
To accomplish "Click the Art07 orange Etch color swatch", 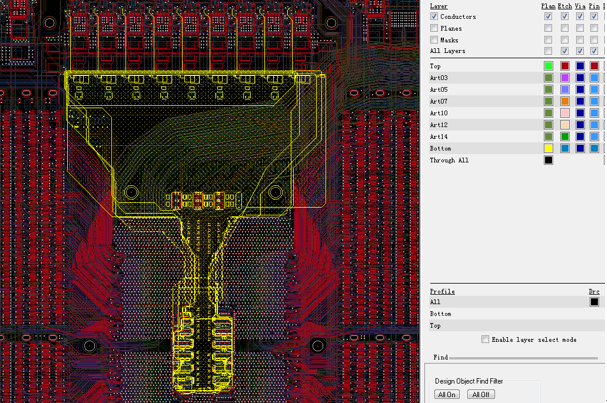I will pos(565,101).
